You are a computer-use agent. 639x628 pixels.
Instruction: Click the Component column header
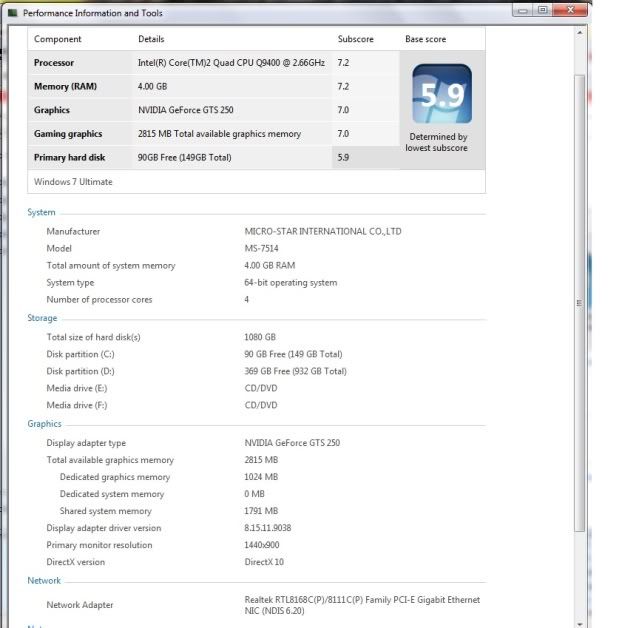[x=58, y=39]
